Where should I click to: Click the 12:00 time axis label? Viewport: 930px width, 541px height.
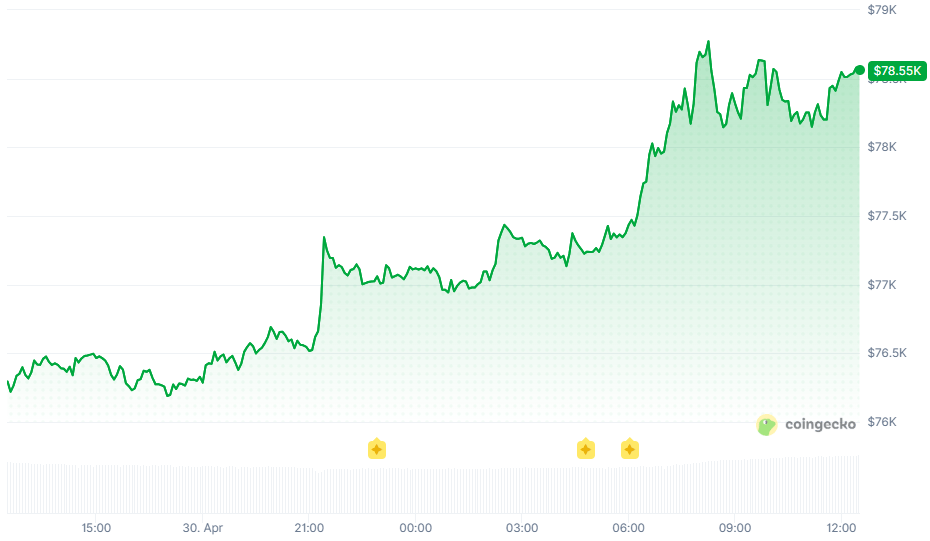pyautogui.click(x=841, y=527)
